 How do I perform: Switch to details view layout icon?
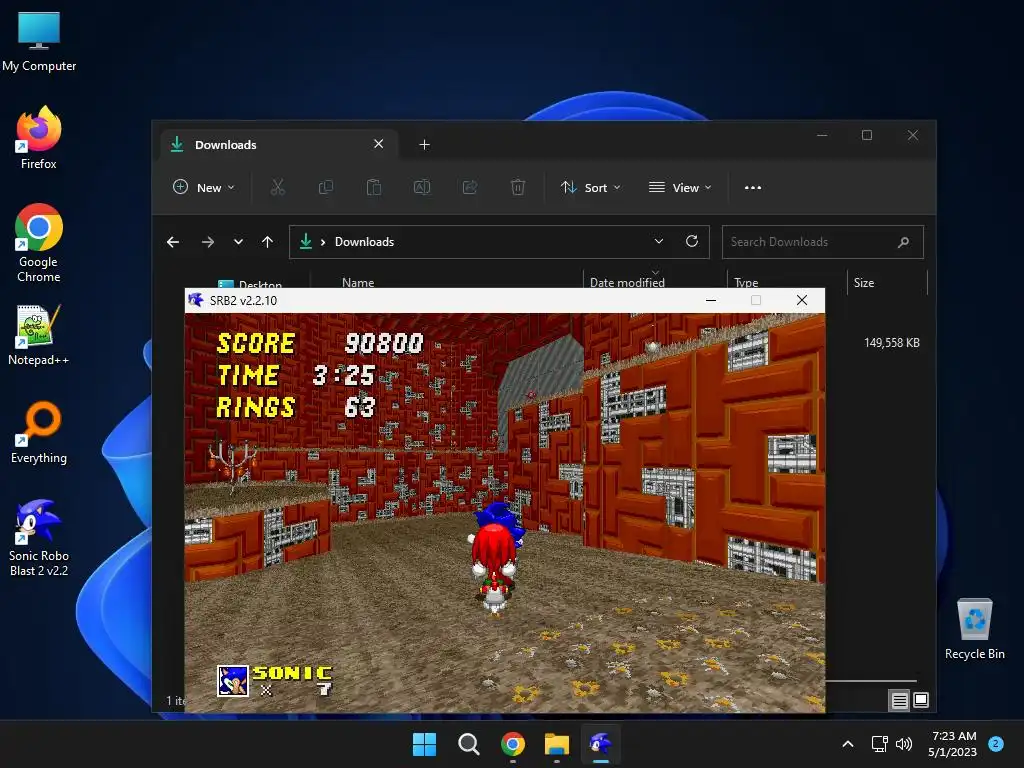(x=899, y=701)
